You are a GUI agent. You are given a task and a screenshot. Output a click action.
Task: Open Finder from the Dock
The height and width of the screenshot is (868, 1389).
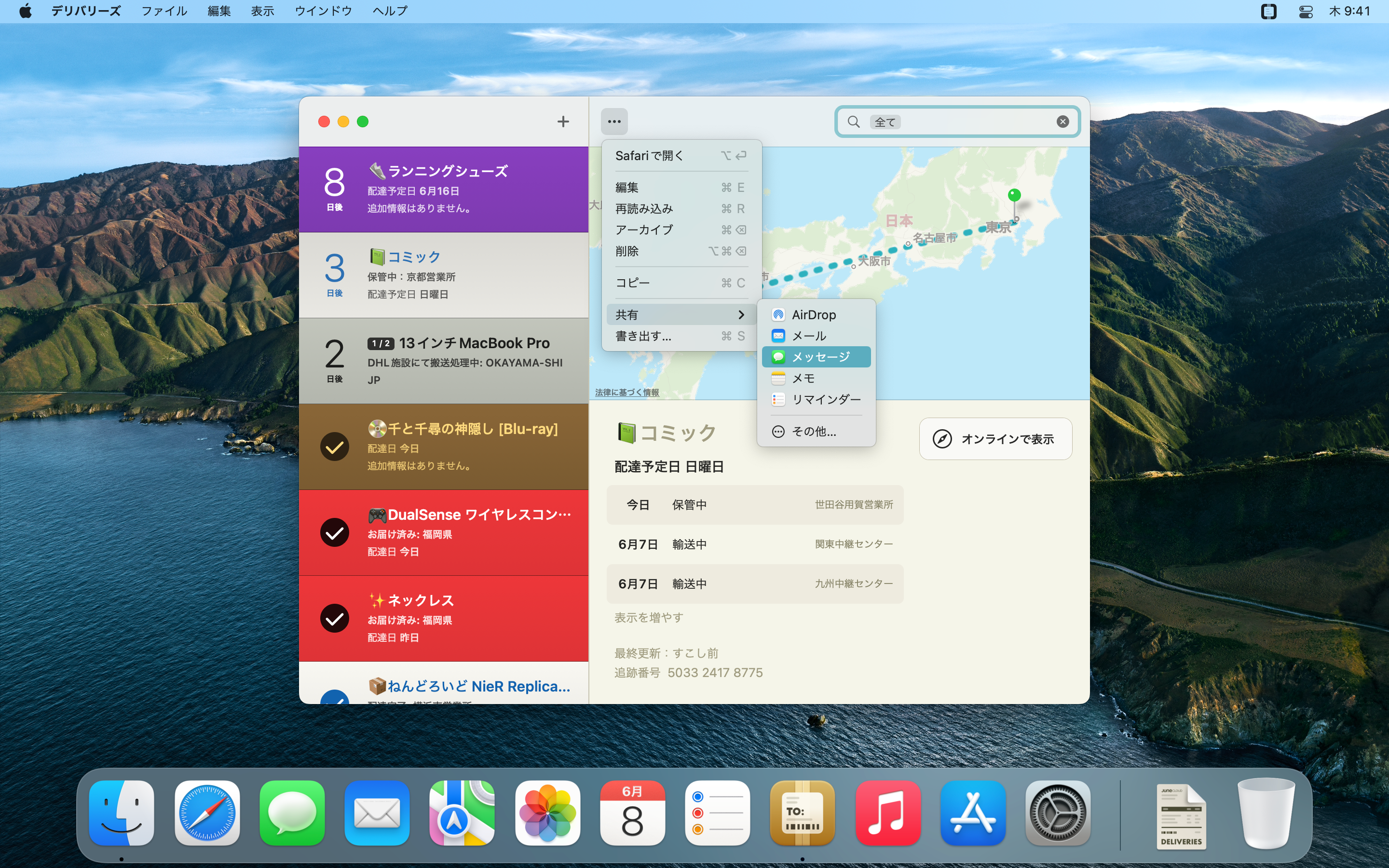(122, 813)
